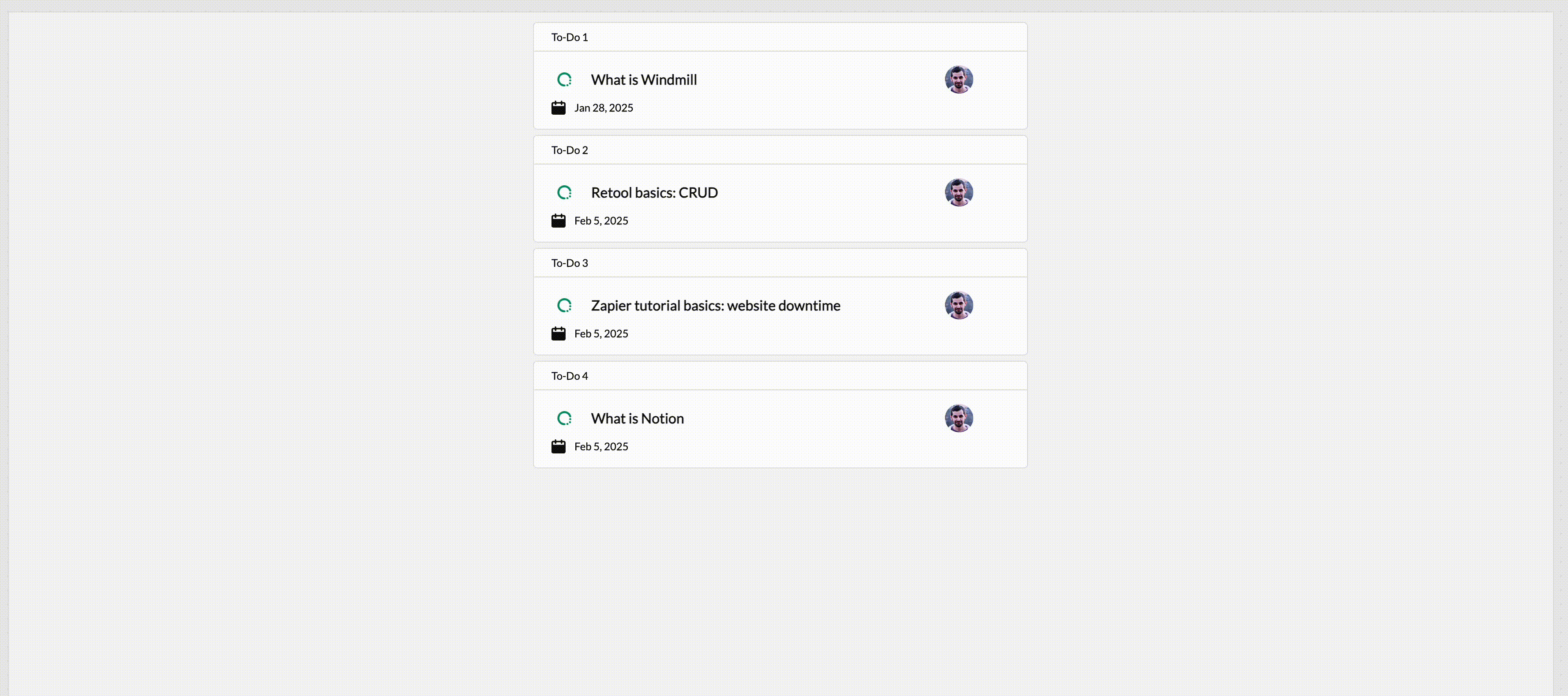This screenshot has height=696, width=1568.
Task: Click the calendar icon in the To-Do 2 card
Action: [558, 221]
